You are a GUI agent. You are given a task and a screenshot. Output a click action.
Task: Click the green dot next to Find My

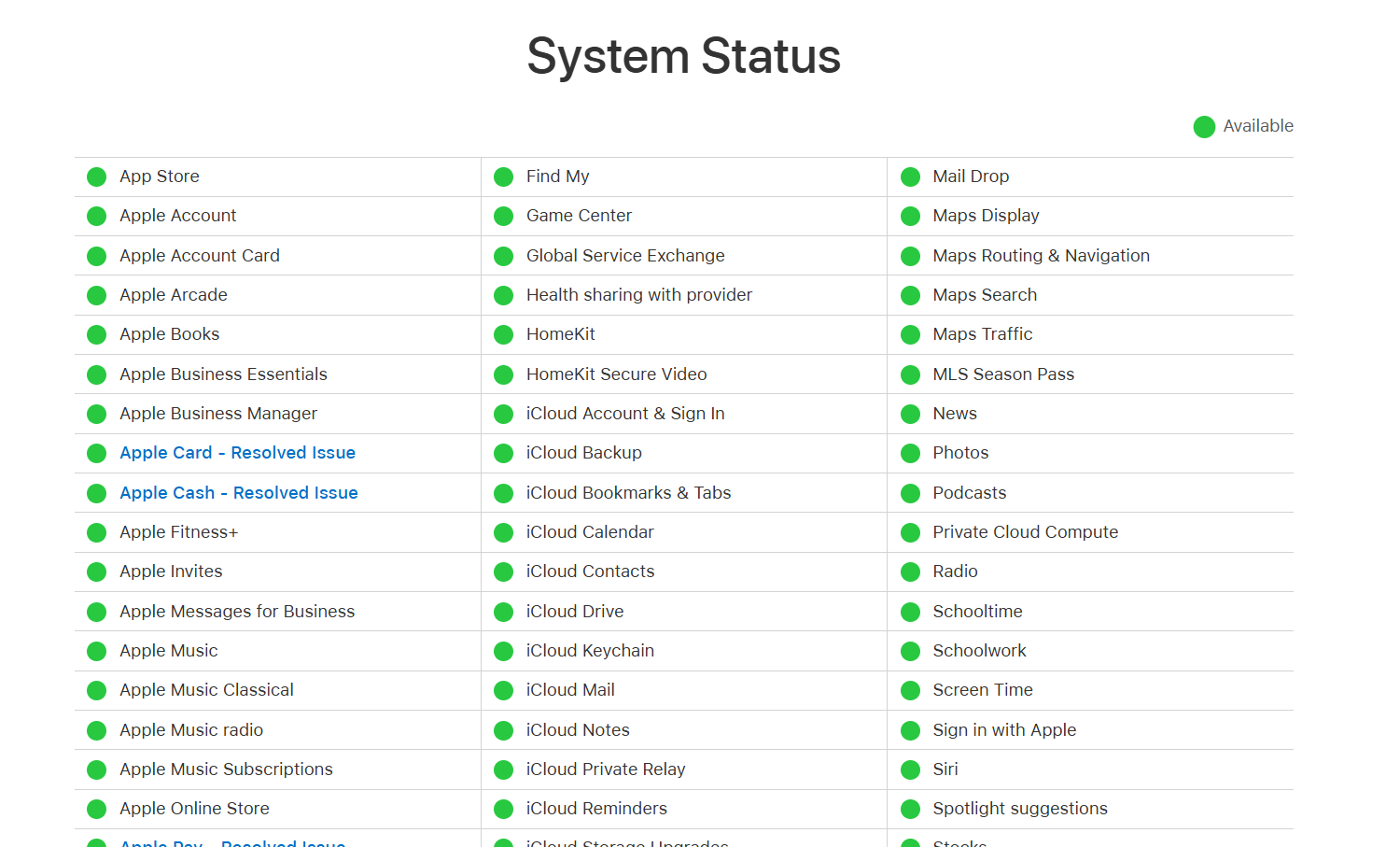[503, 177]
